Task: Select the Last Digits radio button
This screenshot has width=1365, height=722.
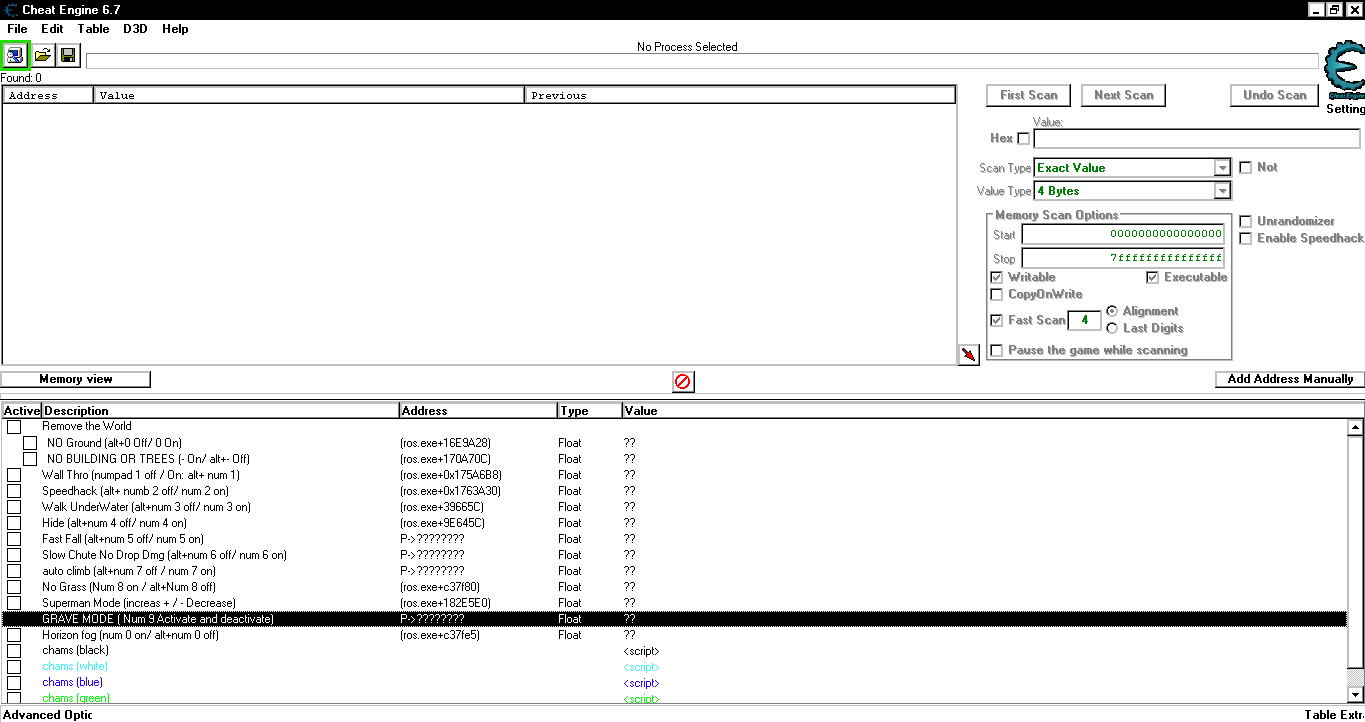Action: tap(1112, 328)
